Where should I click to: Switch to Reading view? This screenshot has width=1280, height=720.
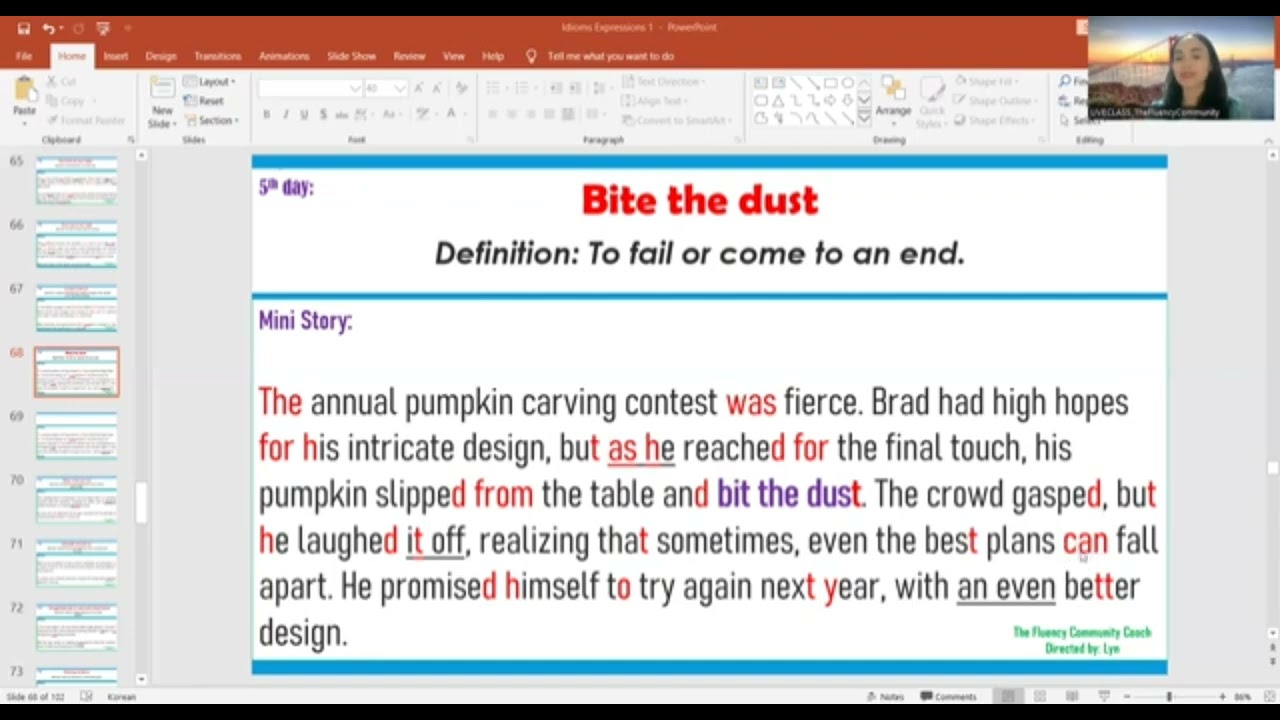point(1072,696)
